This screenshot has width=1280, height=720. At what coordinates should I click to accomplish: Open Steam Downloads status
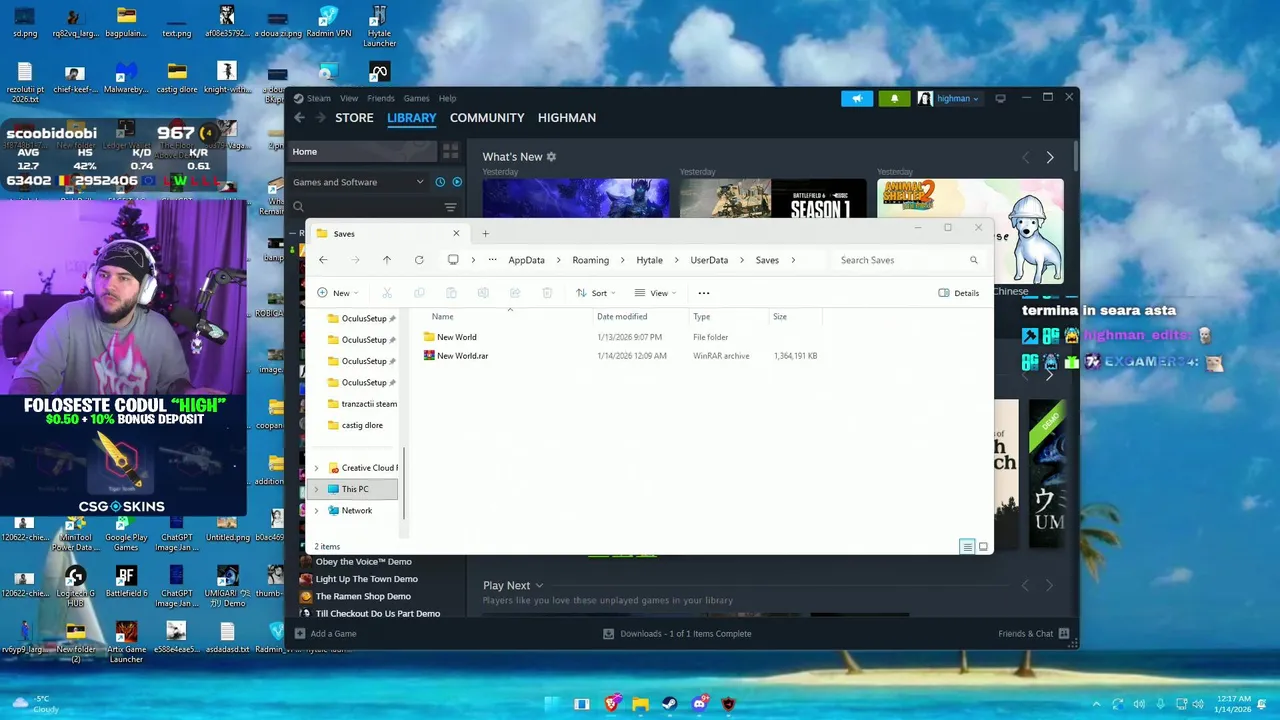coord(677,633)
